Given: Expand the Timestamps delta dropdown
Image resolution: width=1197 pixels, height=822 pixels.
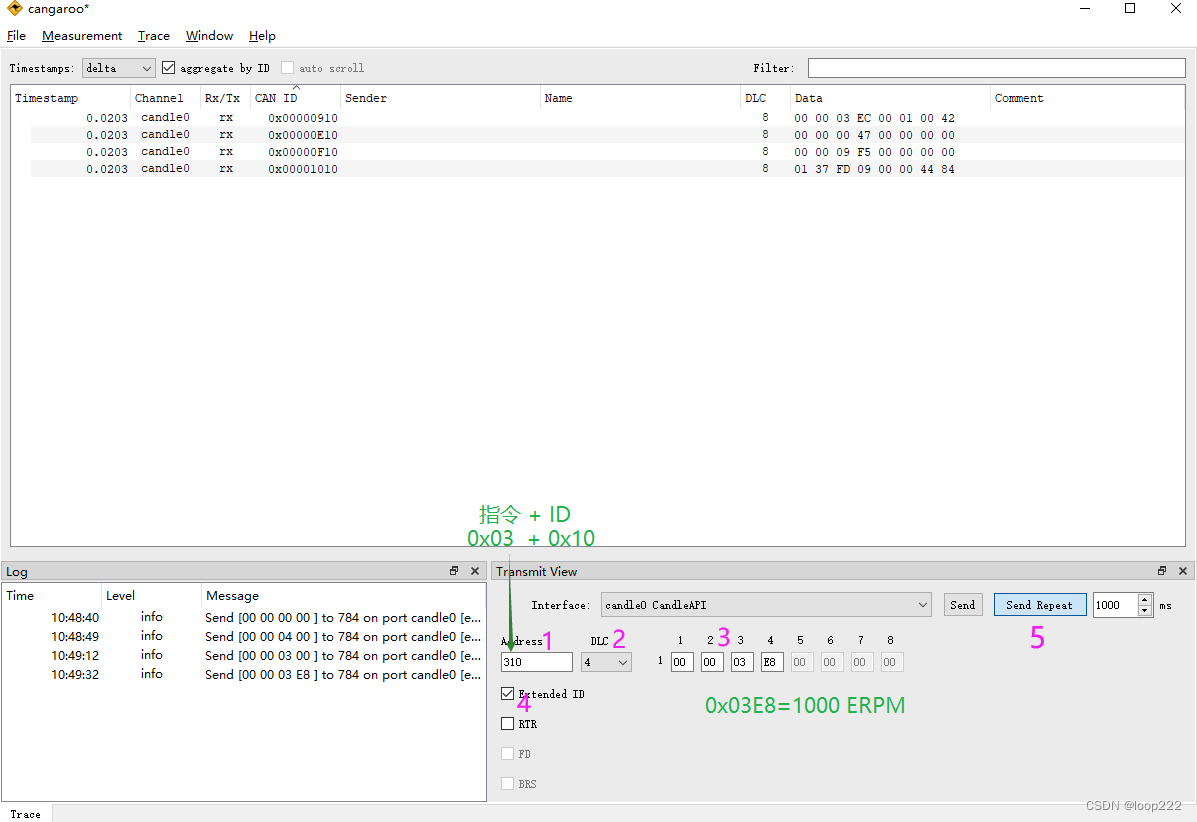Looking at the screenshot, I should coord(118,68).
